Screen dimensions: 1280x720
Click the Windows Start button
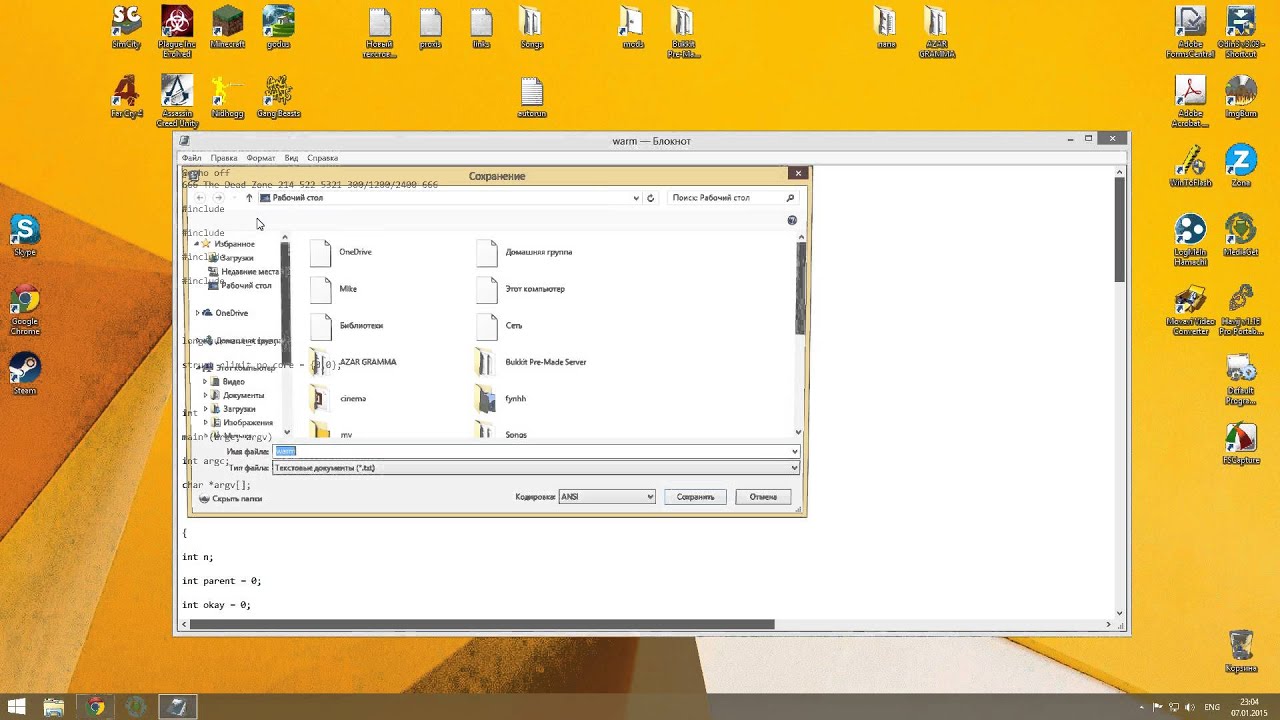tap(15, 707)
